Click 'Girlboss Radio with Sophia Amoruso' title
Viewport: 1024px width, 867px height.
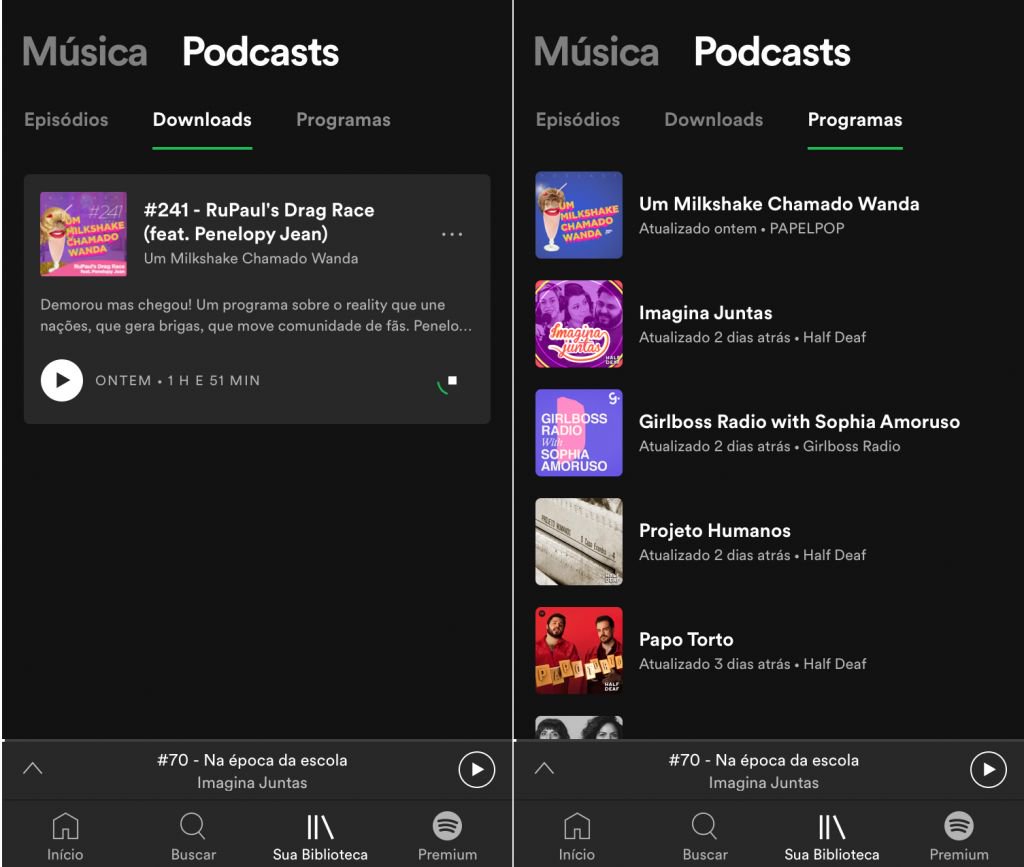pos(799,422)
